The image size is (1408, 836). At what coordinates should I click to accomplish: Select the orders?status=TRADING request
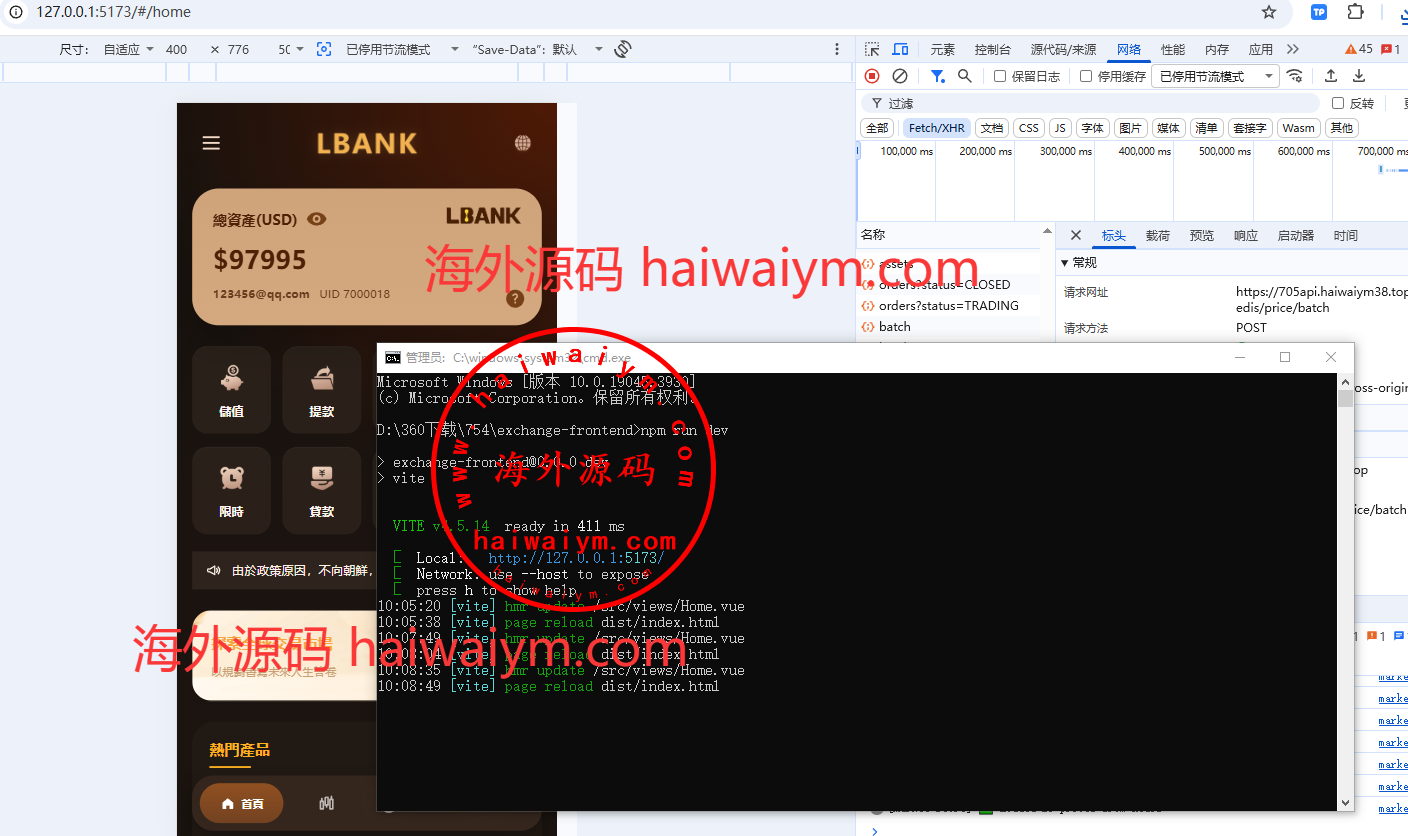pos(948,306)
